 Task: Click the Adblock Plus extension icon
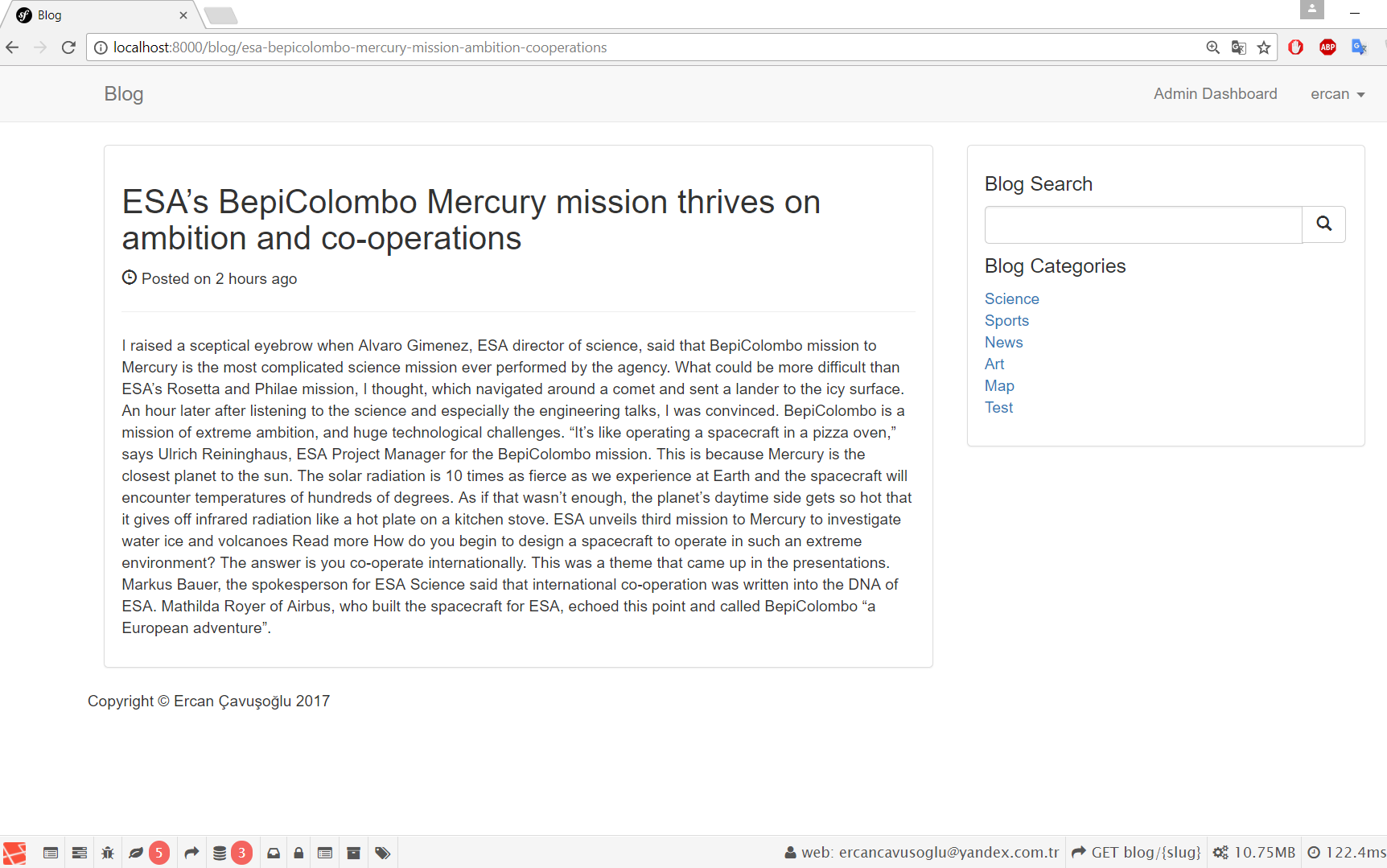tap(1327, 47)
